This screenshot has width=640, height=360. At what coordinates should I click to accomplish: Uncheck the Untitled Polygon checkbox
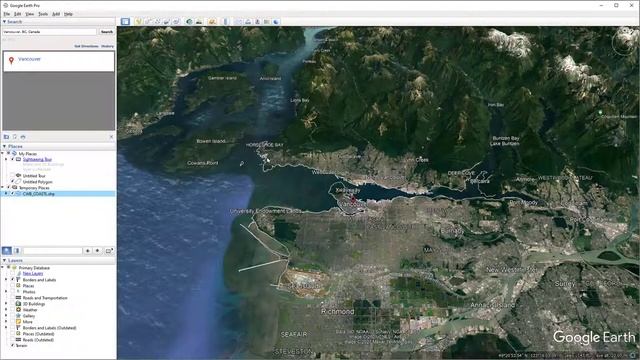click(x=13, y=182)
